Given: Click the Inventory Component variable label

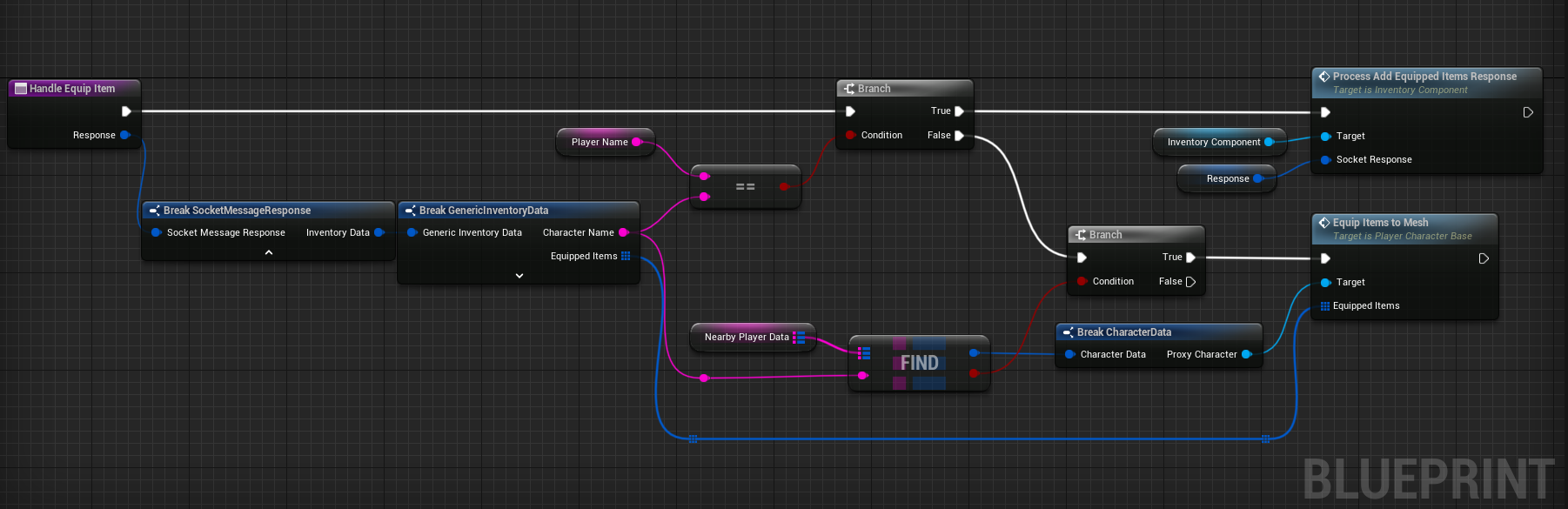Looking at the screenshot, I should tap(1213, 142).
